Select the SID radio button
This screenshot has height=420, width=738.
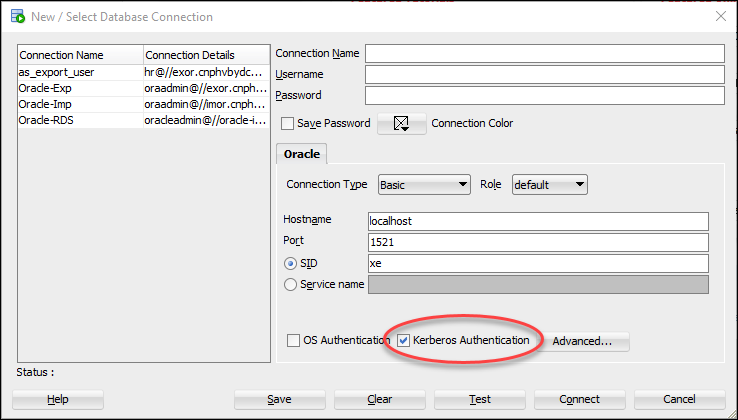(x=291, y=264)
